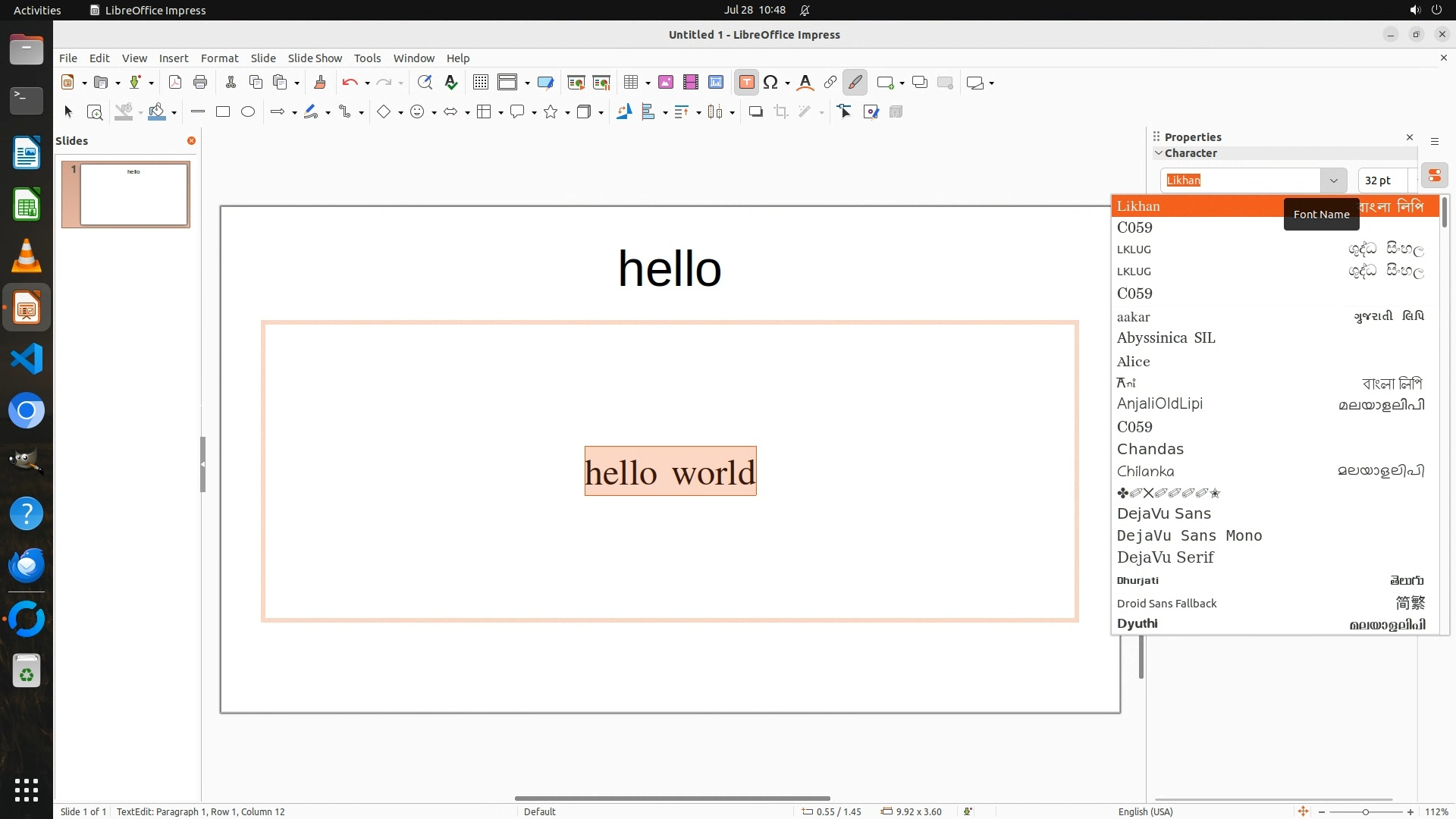The image size is (1456, 819).
Task: Click the Print icon in toolbar
Action: coord(200,83)
